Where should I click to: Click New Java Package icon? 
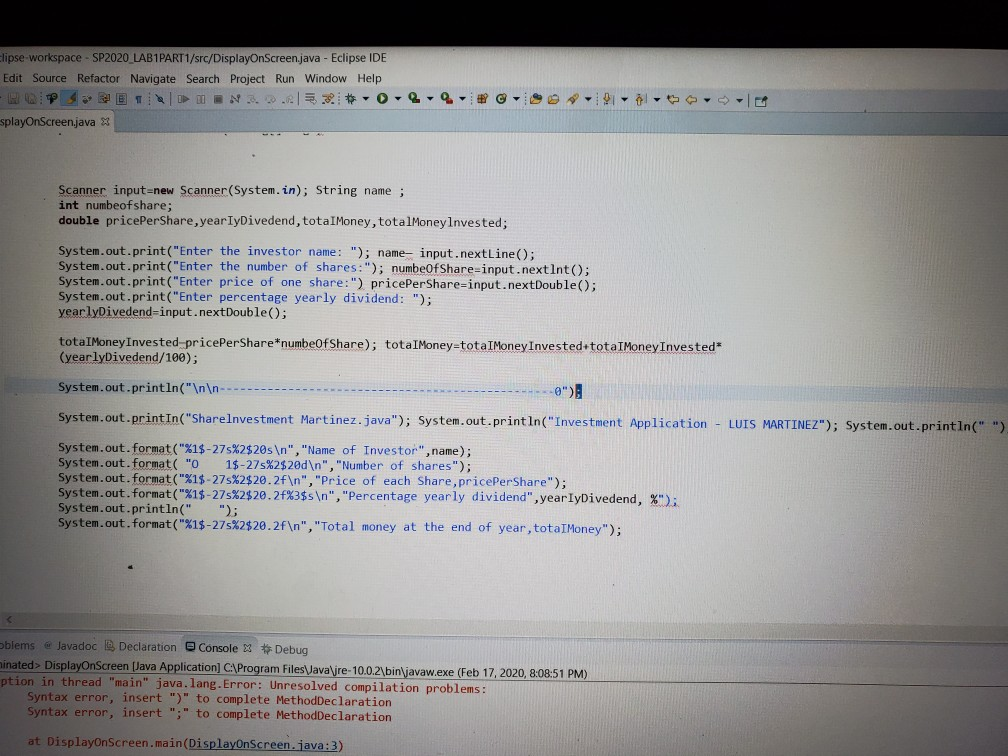click(482, 99)
